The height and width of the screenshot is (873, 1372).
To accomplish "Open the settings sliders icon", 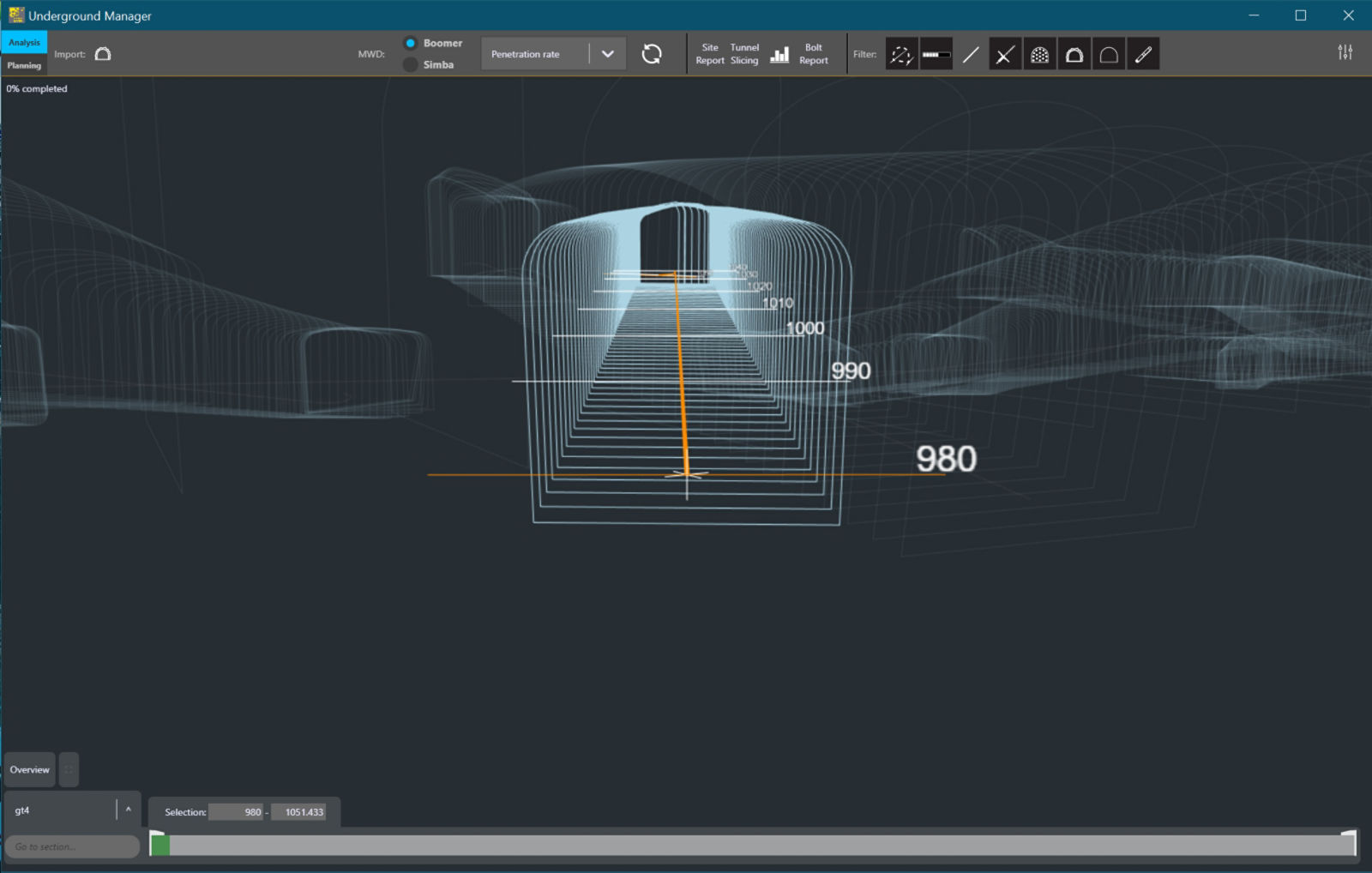I will (x=1345, y=52).
